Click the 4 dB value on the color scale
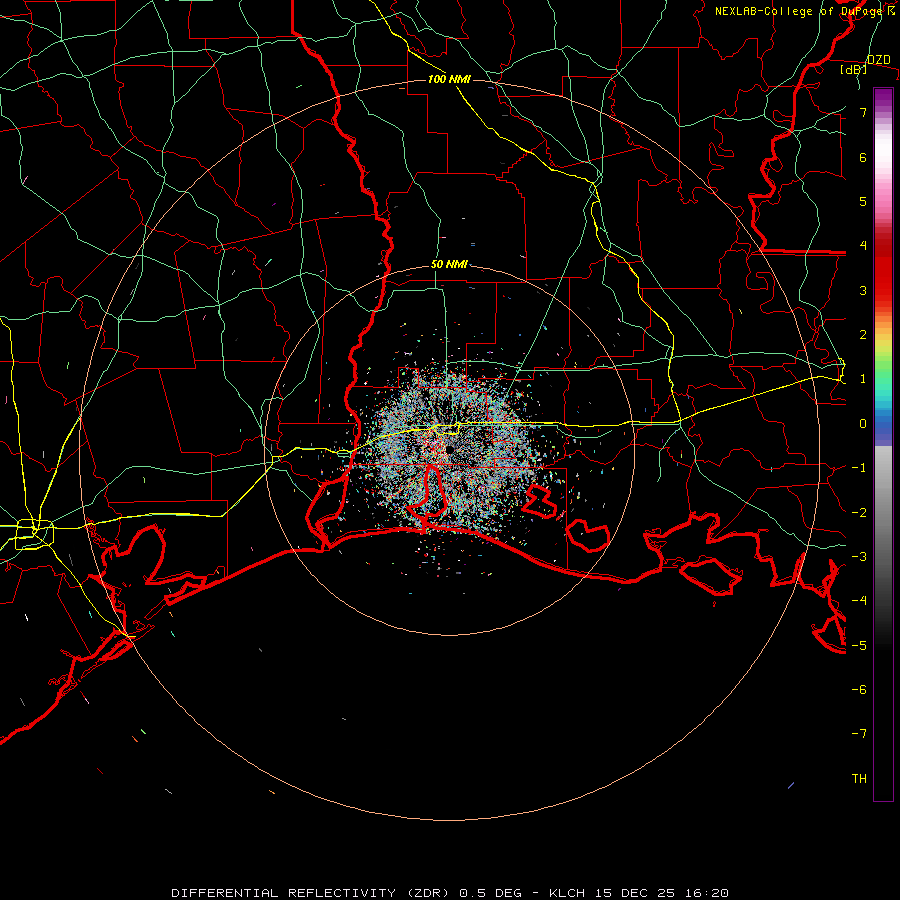This screenshot has width=900, height=900. (x=863, y=246)
